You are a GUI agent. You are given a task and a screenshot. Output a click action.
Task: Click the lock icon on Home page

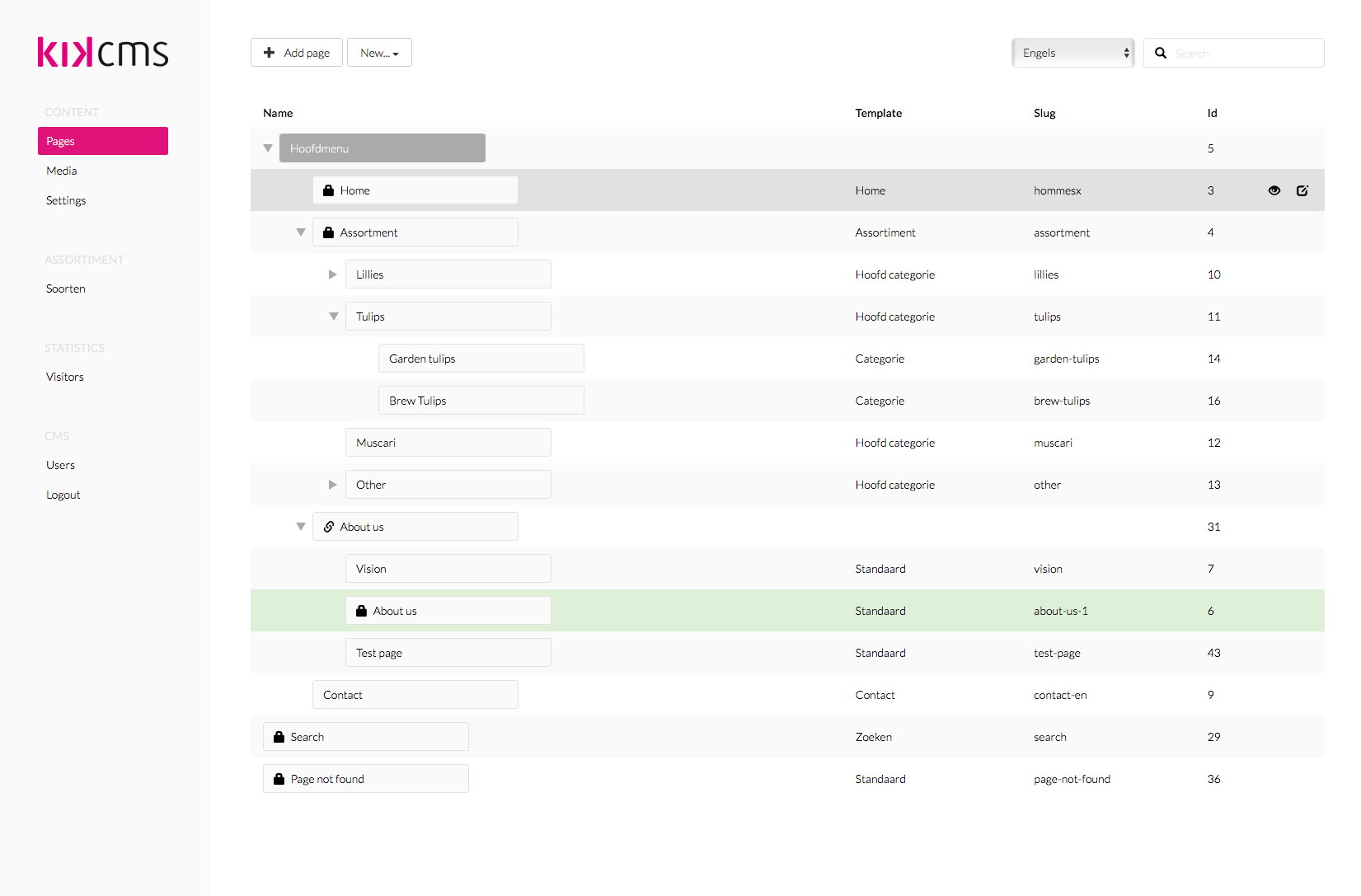(328, 190)
